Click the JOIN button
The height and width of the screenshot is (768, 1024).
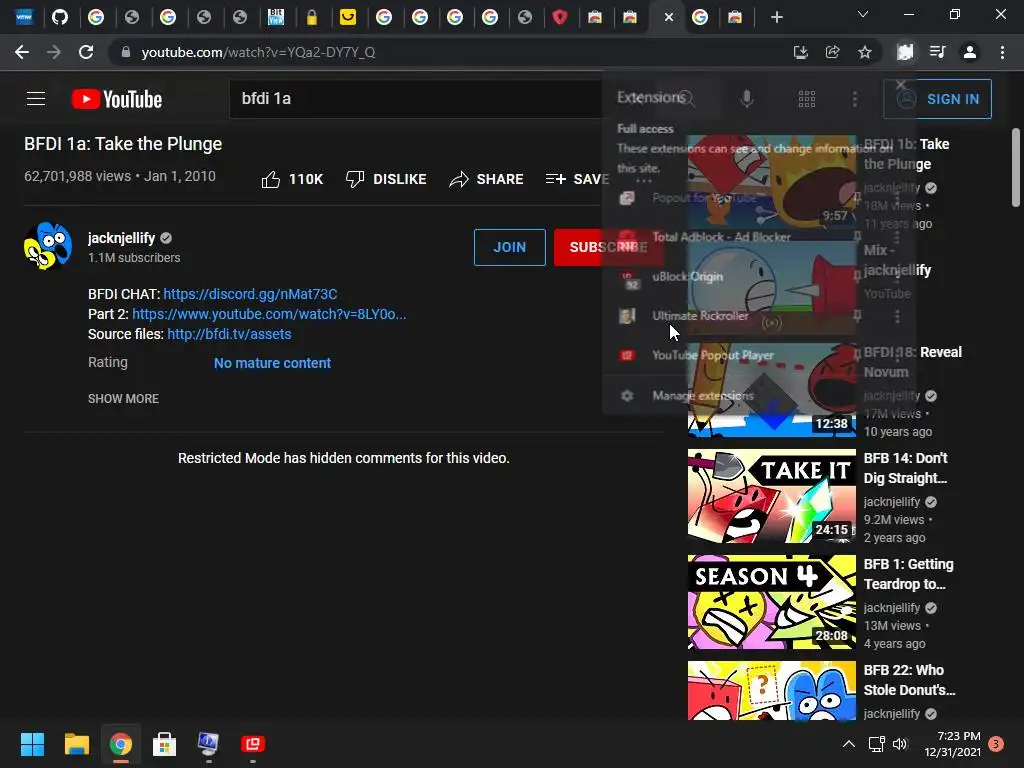click(x=509, y=247)
